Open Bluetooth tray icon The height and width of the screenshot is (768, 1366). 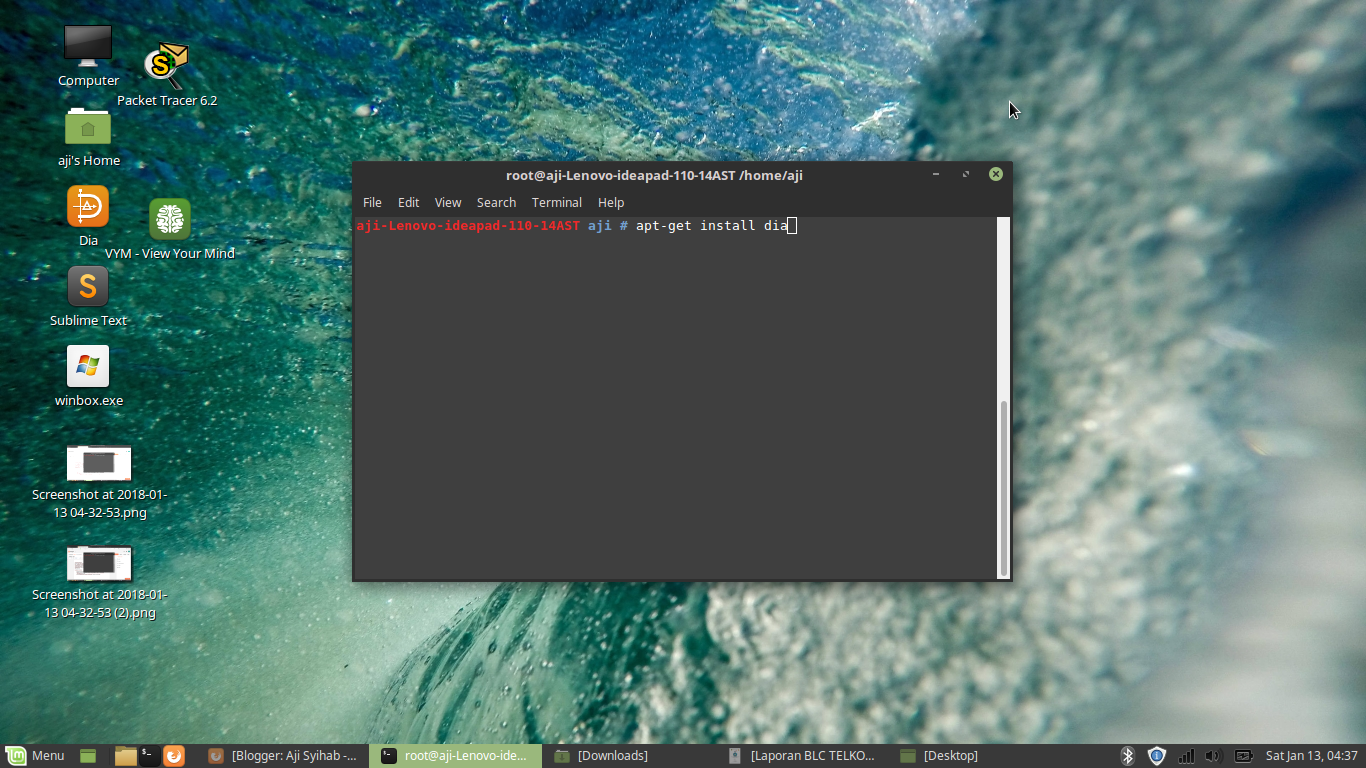(x=1127, y=756)
